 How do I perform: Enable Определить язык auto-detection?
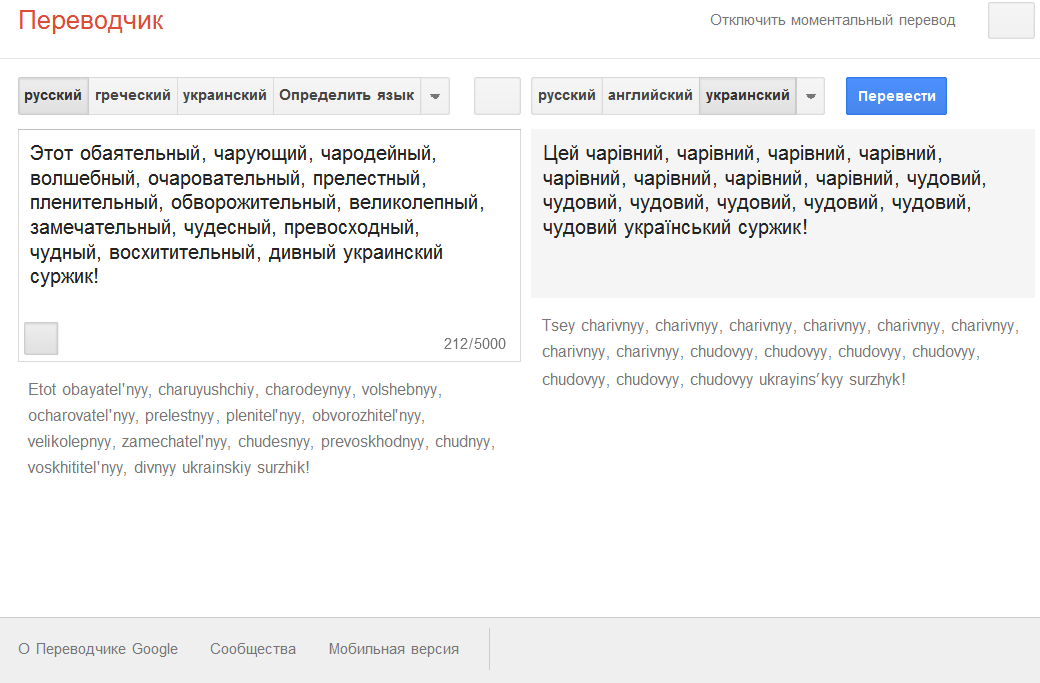click(346, 96)
